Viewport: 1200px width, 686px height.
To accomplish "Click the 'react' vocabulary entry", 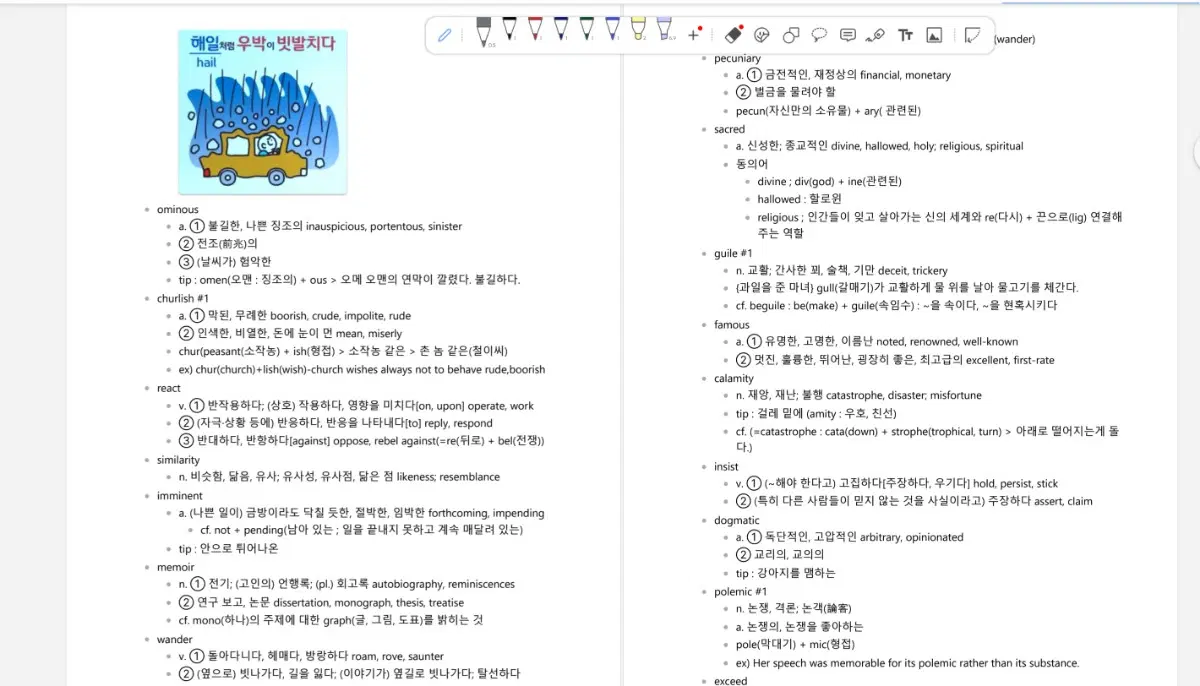I will (x=169, y=388).
